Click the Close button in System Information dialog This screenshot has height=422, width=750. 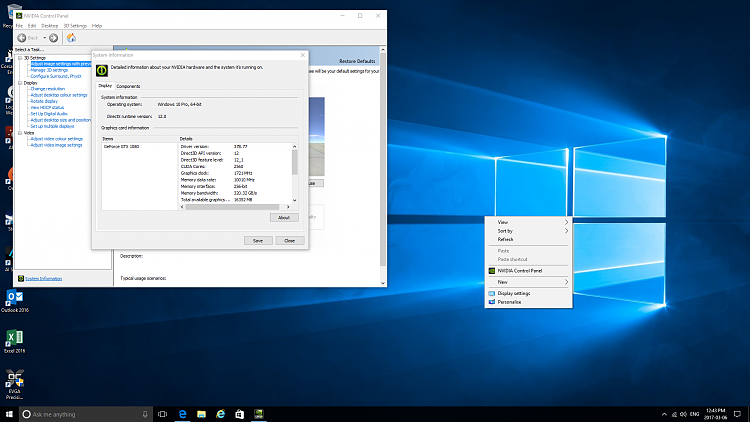pyautogui.click(x=290, y=241)
